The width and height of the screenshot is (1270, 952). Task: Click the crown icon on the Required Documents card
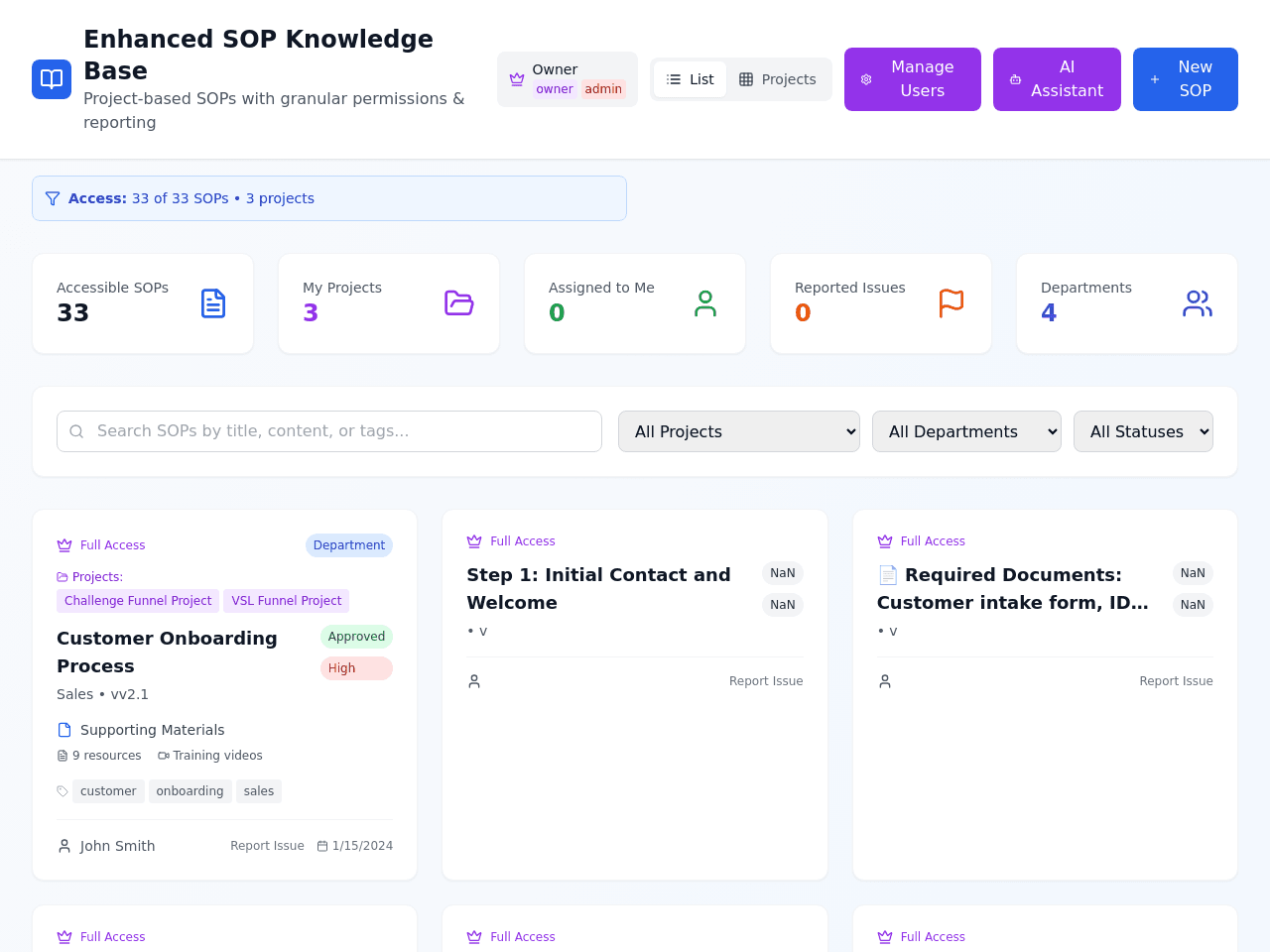tap(885, 541)
